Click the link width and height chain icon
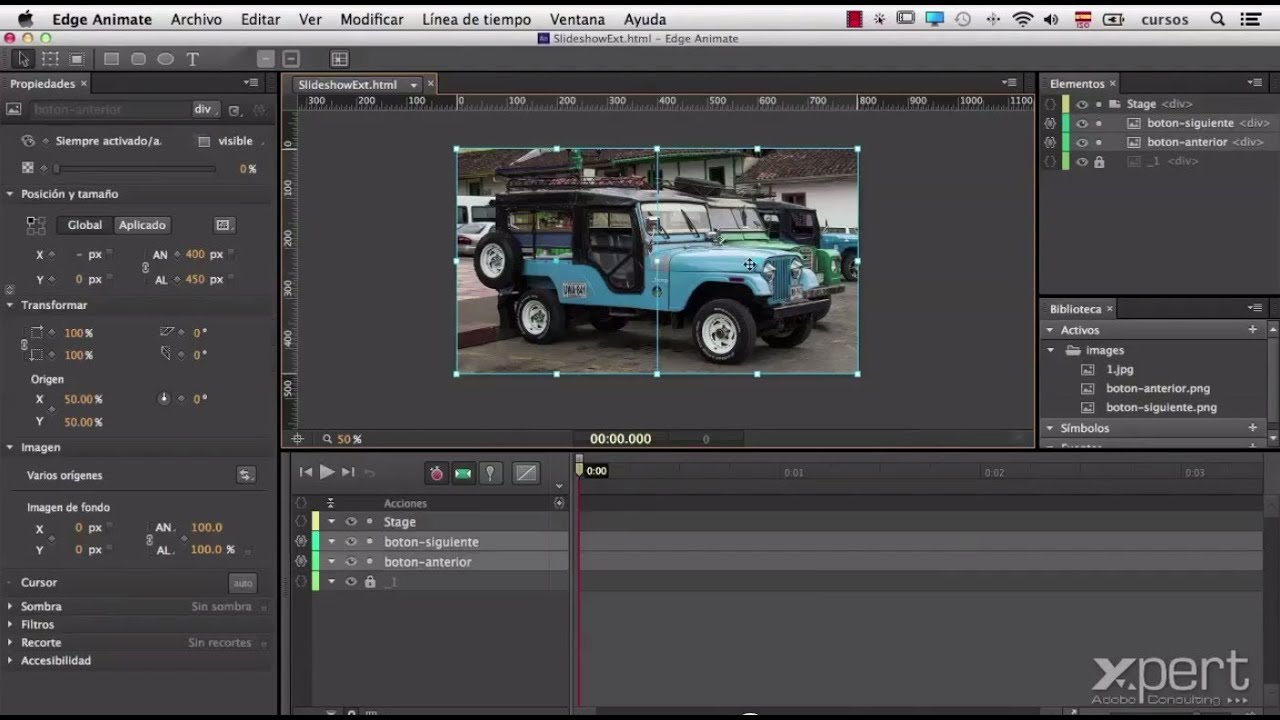 pyautogui.click(x=145, y=268)
